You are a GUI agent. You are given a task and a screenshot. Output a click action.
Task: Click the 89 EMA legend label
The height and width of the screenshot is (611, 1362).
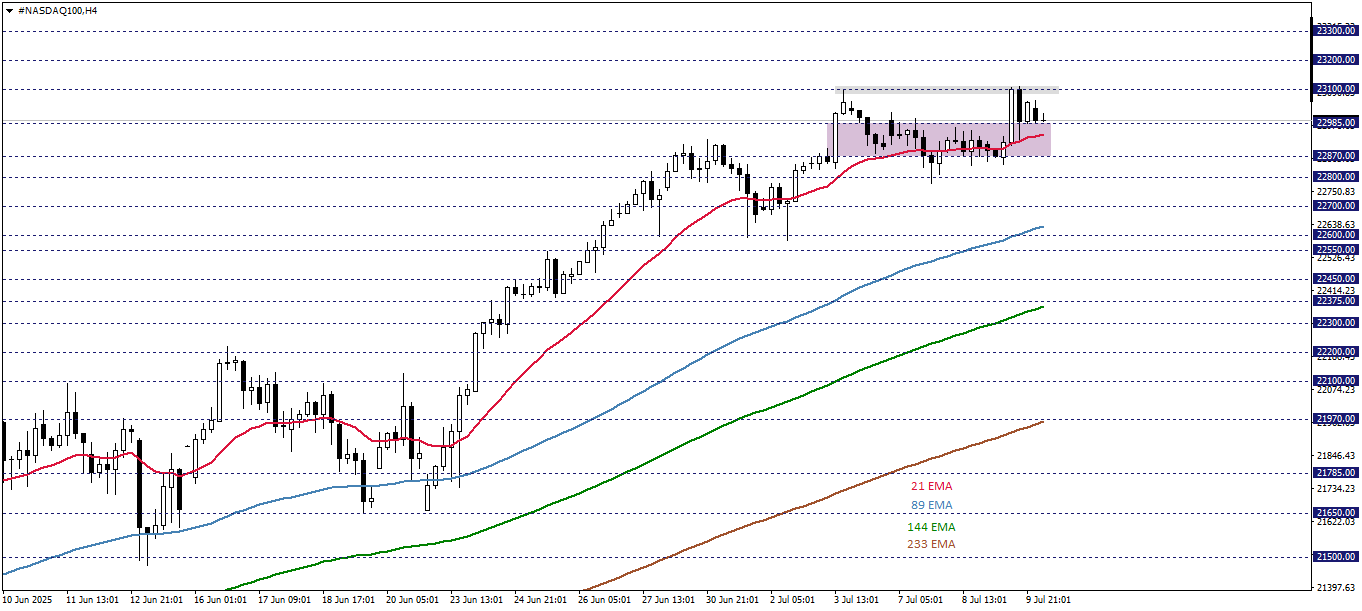(x=932, y=505)
